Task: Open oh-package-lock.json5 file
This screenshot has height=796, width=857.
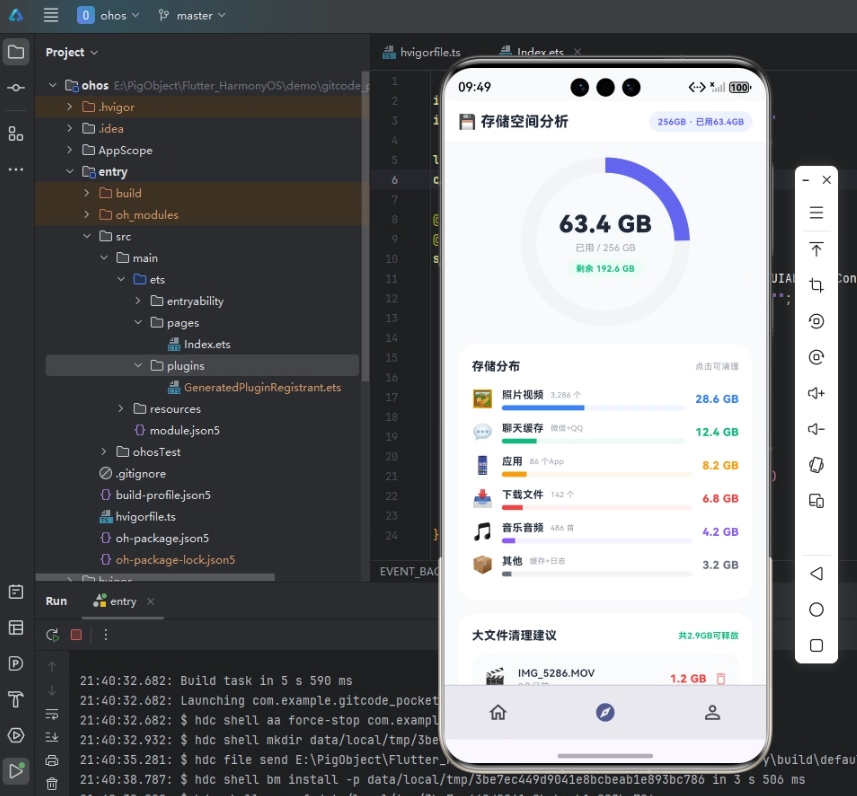Action: [168, 560]
